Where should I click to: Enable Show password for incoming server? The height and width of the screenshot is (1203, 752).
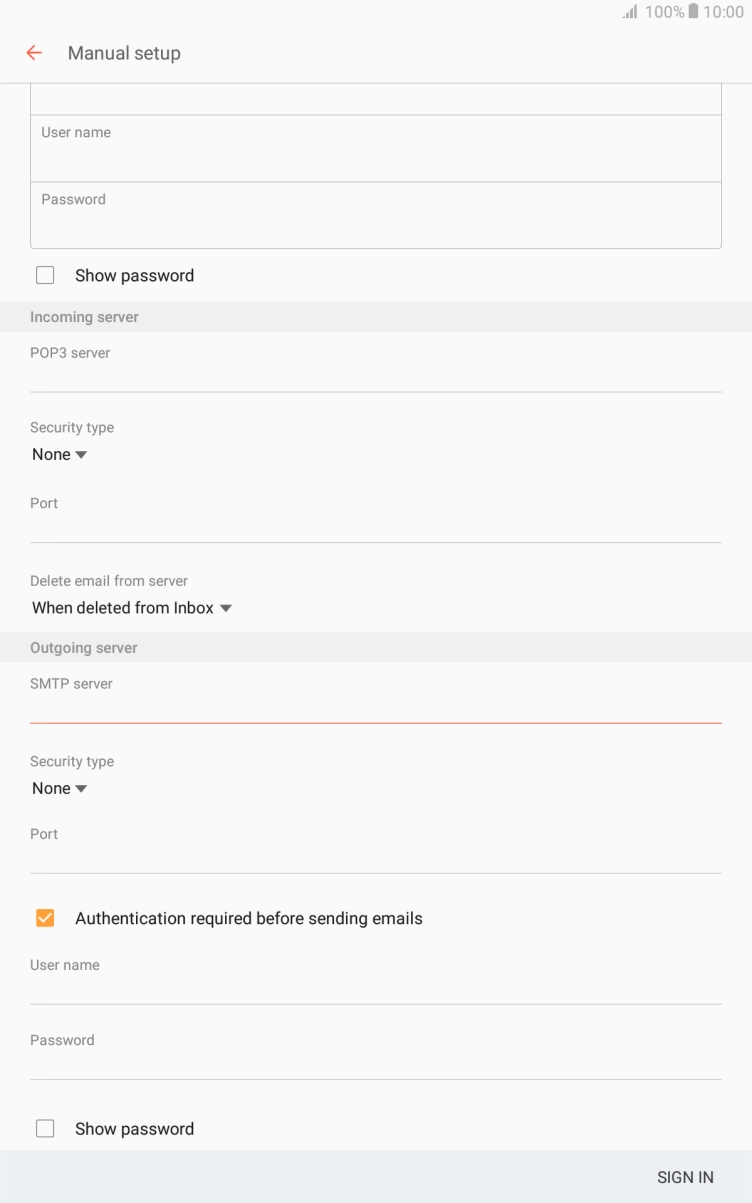45,274
